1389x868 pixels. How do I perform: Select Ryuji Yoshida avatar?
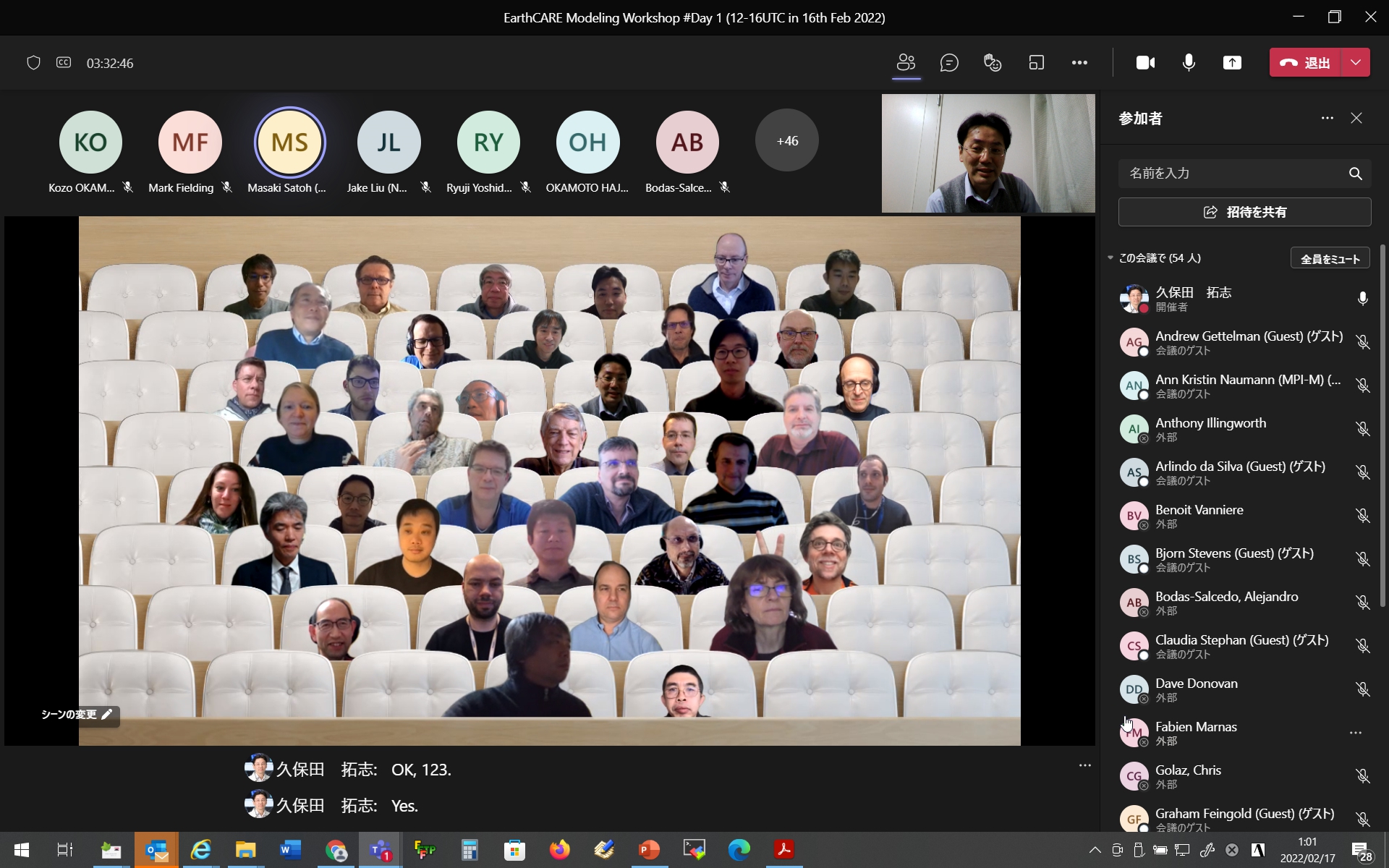488,142
